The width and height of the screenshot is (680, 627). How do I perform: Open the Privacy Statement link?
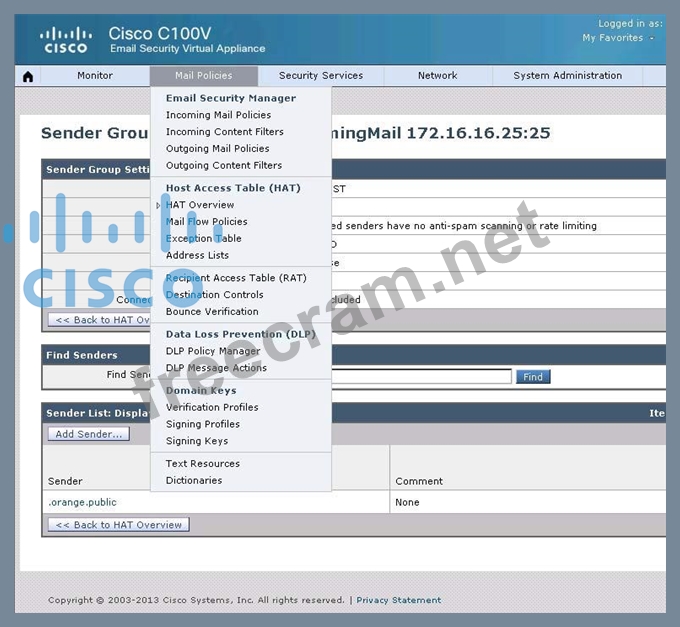pyautogui.click(x=398, y=600)
